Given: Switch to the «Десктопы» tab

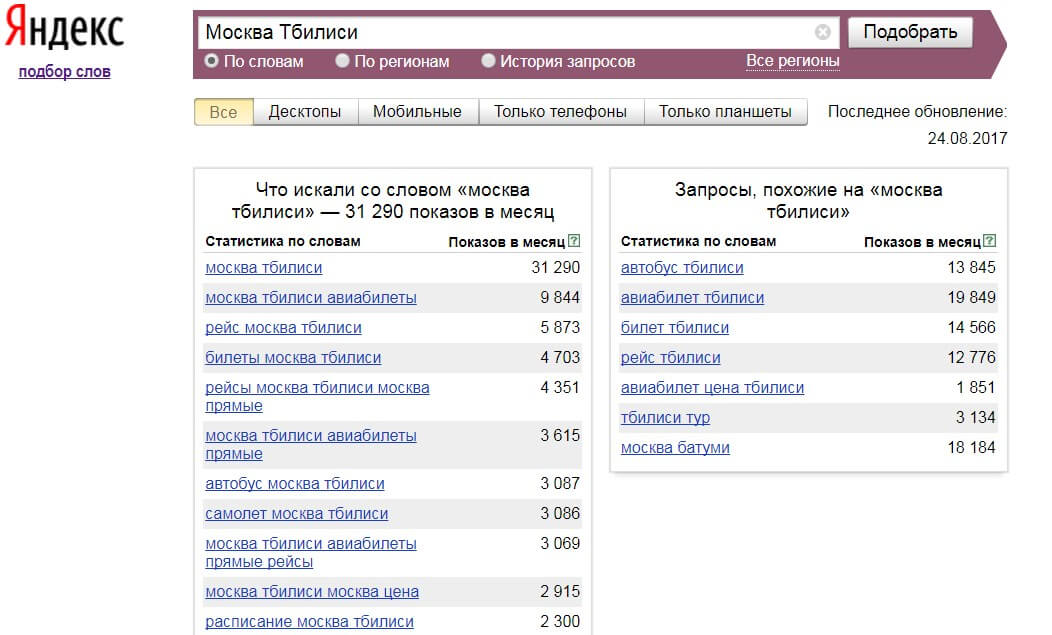Looking at the screenshot, I should click(x=304, y=111).
